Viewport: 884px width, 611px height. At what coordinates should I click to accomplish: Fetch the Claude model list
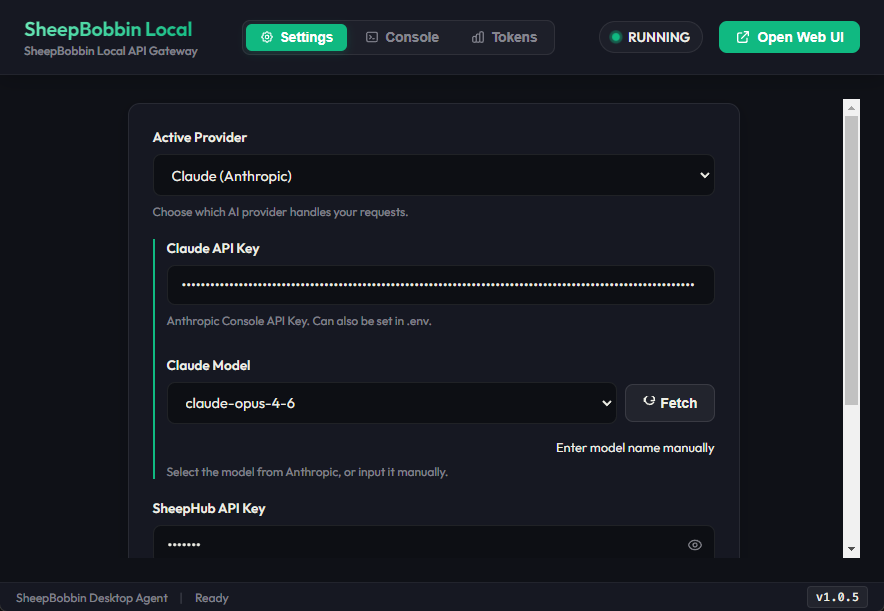tap(670, 403)
